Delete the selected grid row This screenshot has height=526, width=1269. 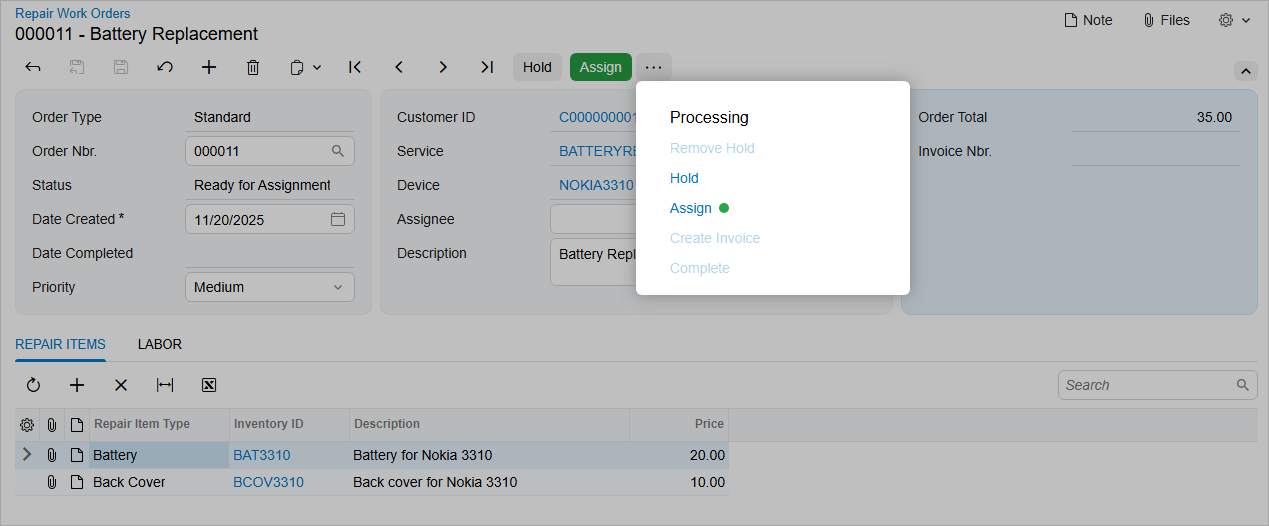121,385
